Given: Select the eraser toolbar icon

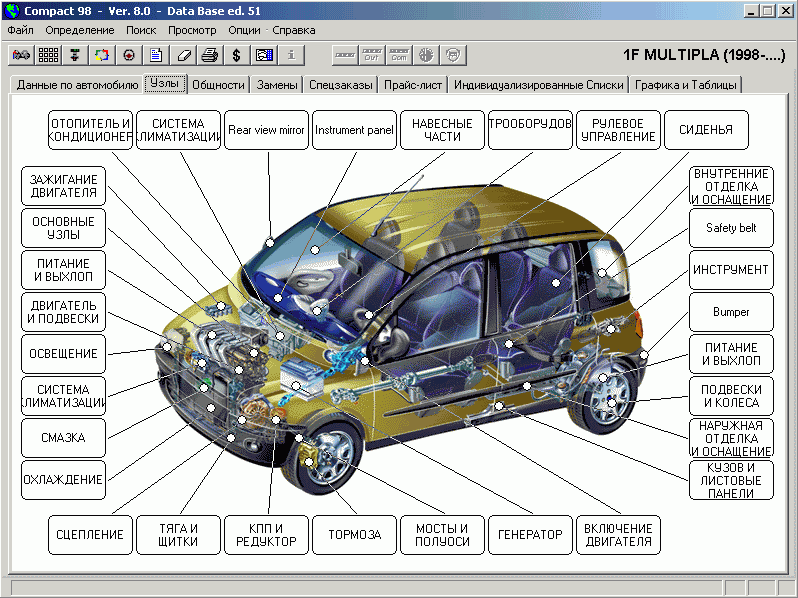Looking at the screenshot, I should coord(183,55).
